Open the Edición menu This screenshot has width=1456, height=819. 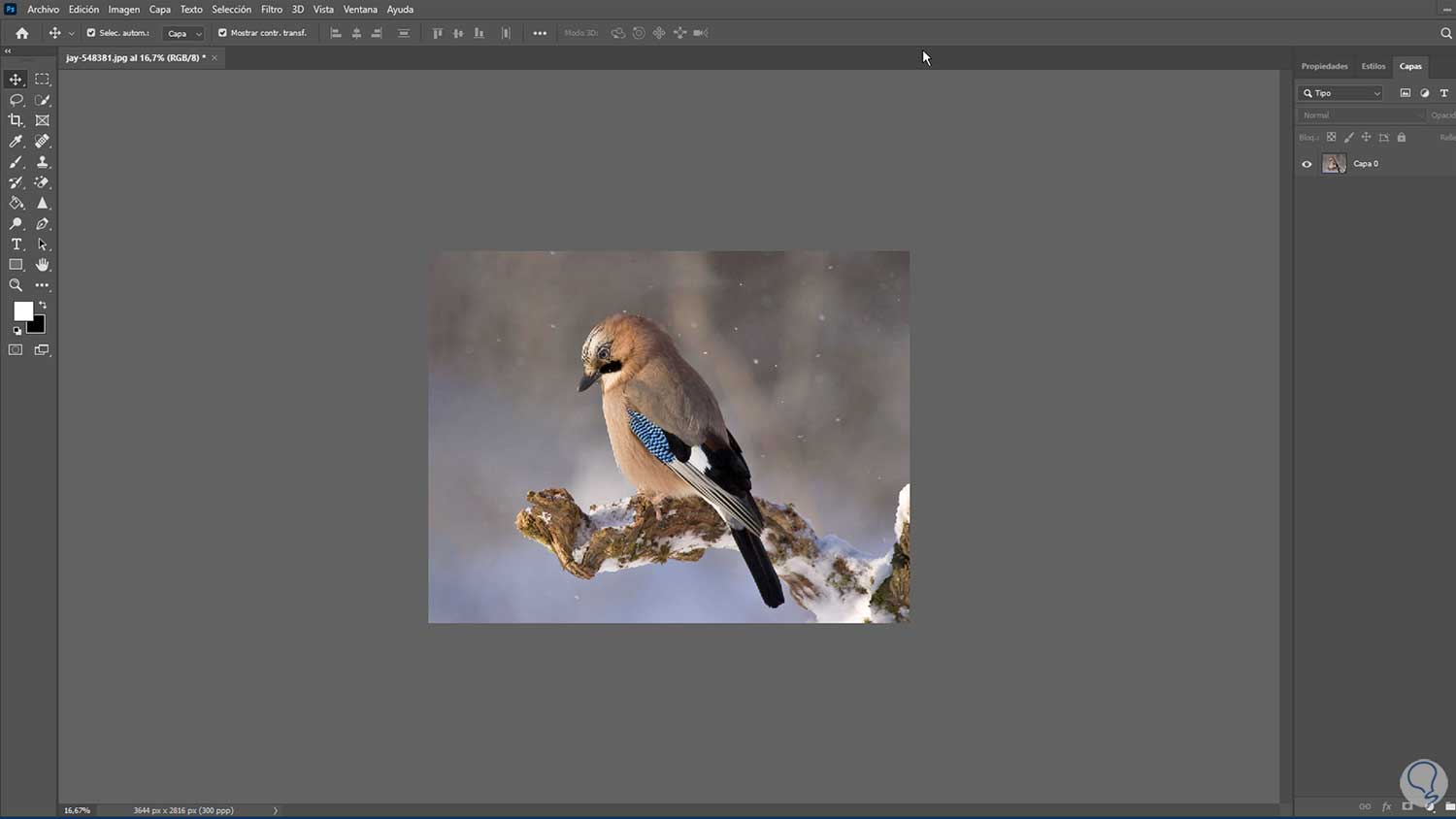point(83,10)
